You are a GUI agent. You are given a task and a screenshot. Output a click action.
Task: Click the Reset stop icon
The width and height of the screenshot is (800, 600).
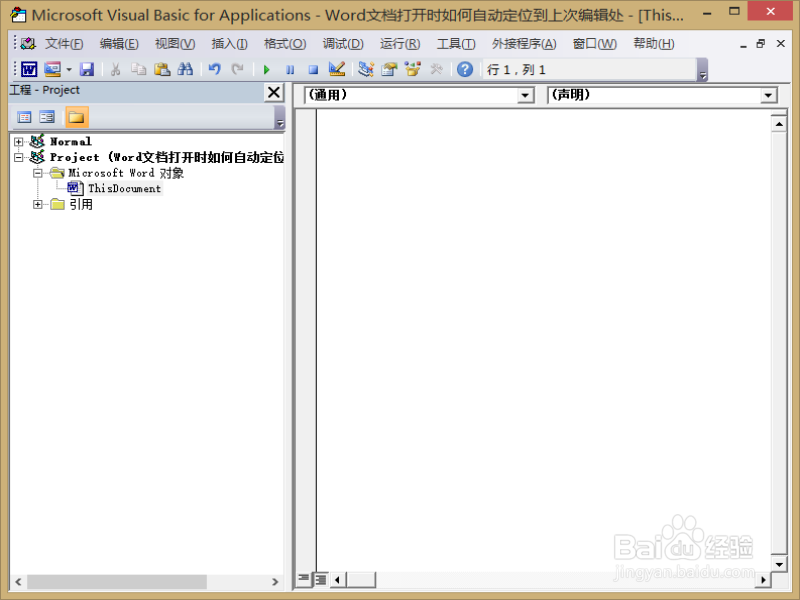tap(313, 69)
